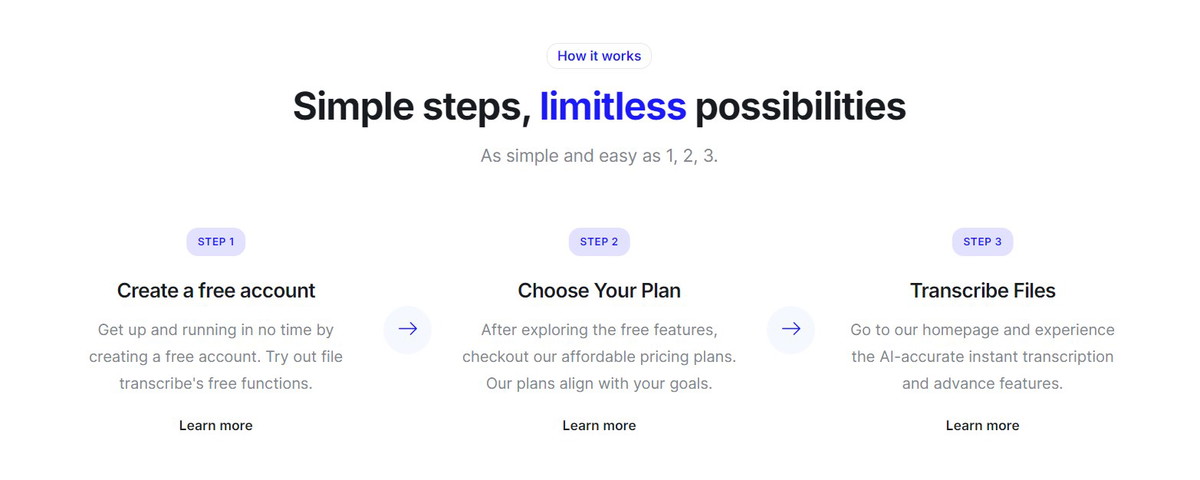Image resolution: width=1200 pixels, height=480 pixels.
Task: Select the STEP 2 badge
Action: point(599,241)
